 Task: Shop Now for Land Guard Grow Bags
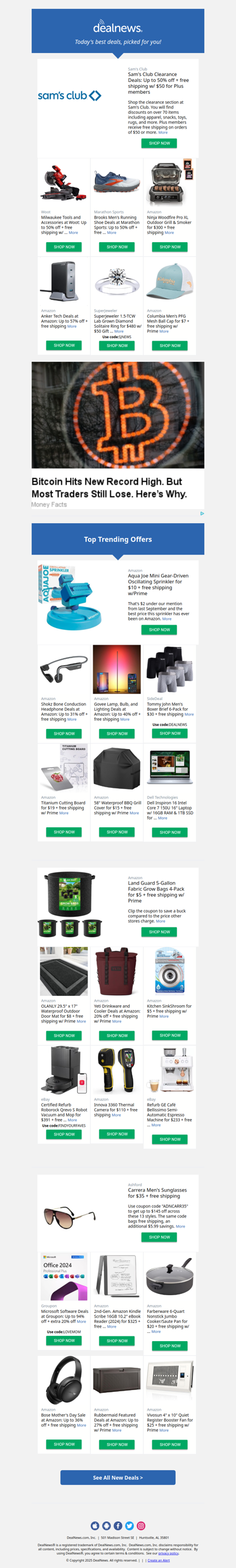point(159,931)
